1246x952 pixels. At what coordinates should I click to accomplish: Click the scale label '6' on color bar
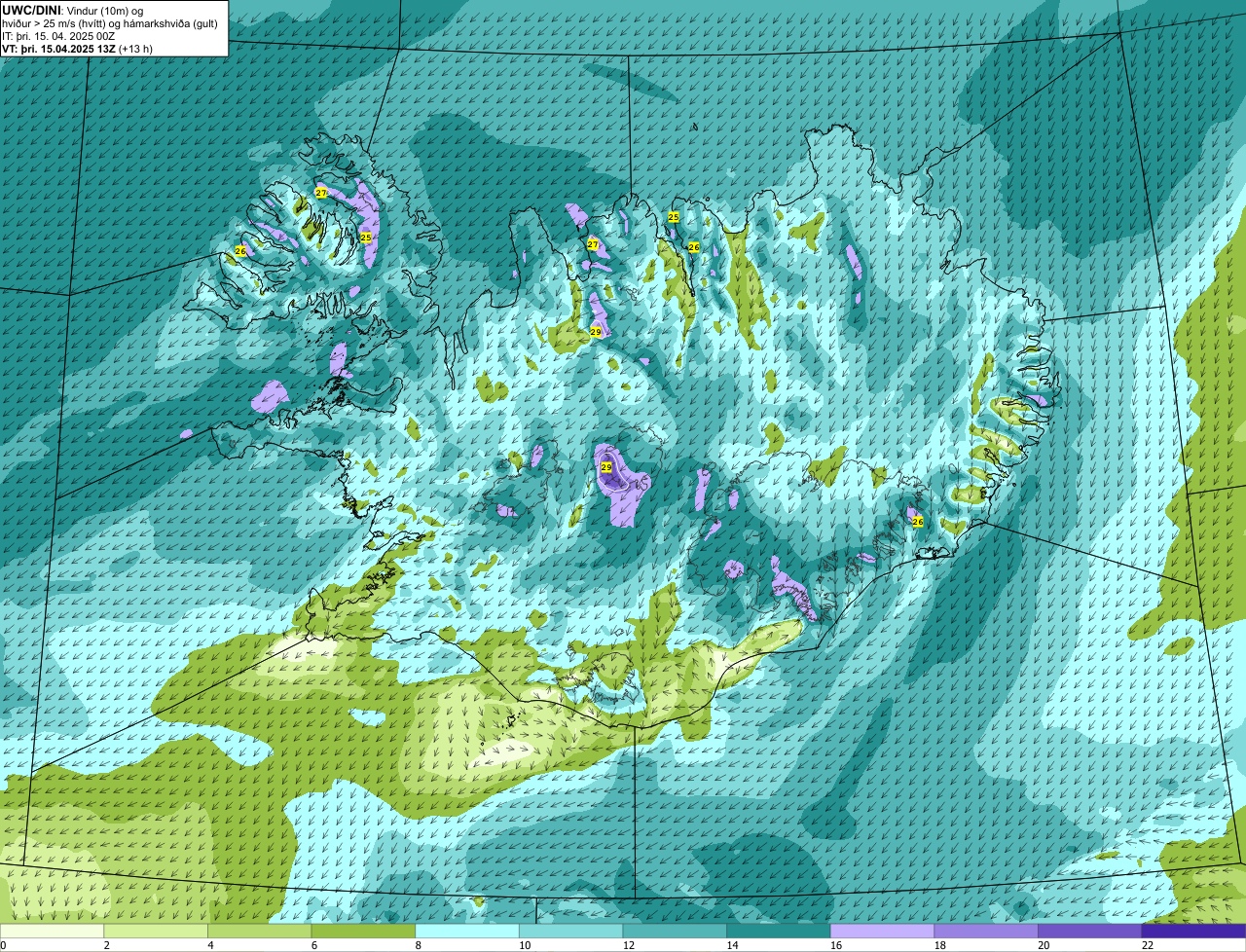click(x=314, y=945)
